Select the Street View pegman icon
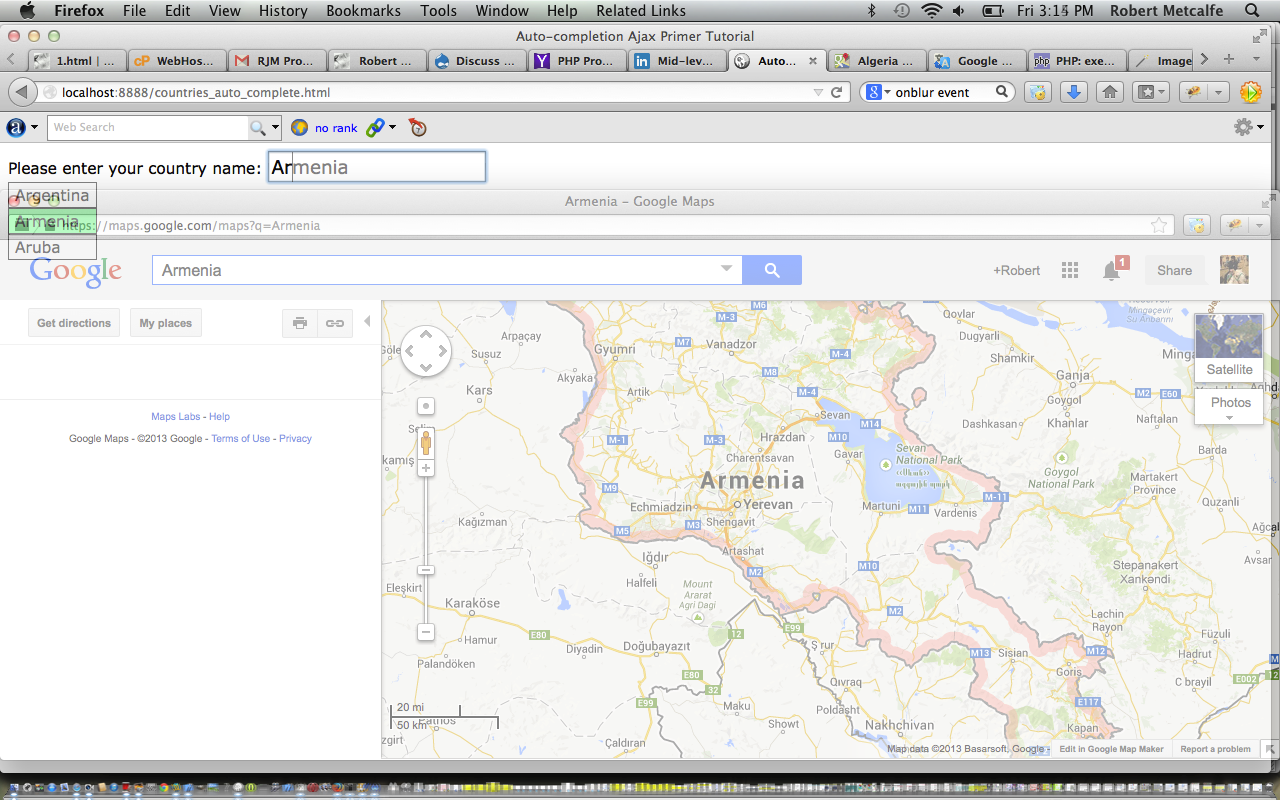1280x800 pixels. pyautogui.click(x=426, y=441)
